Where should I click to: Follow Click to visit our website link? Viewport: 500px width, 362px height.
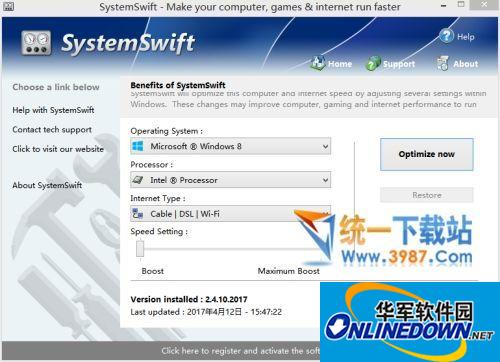pos(58,149)
